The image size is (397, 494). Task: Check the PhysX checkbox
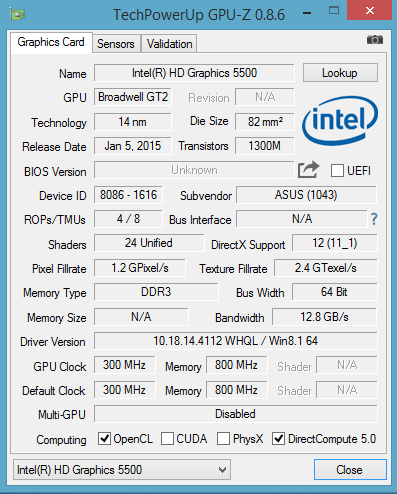[x=223, y=439]
